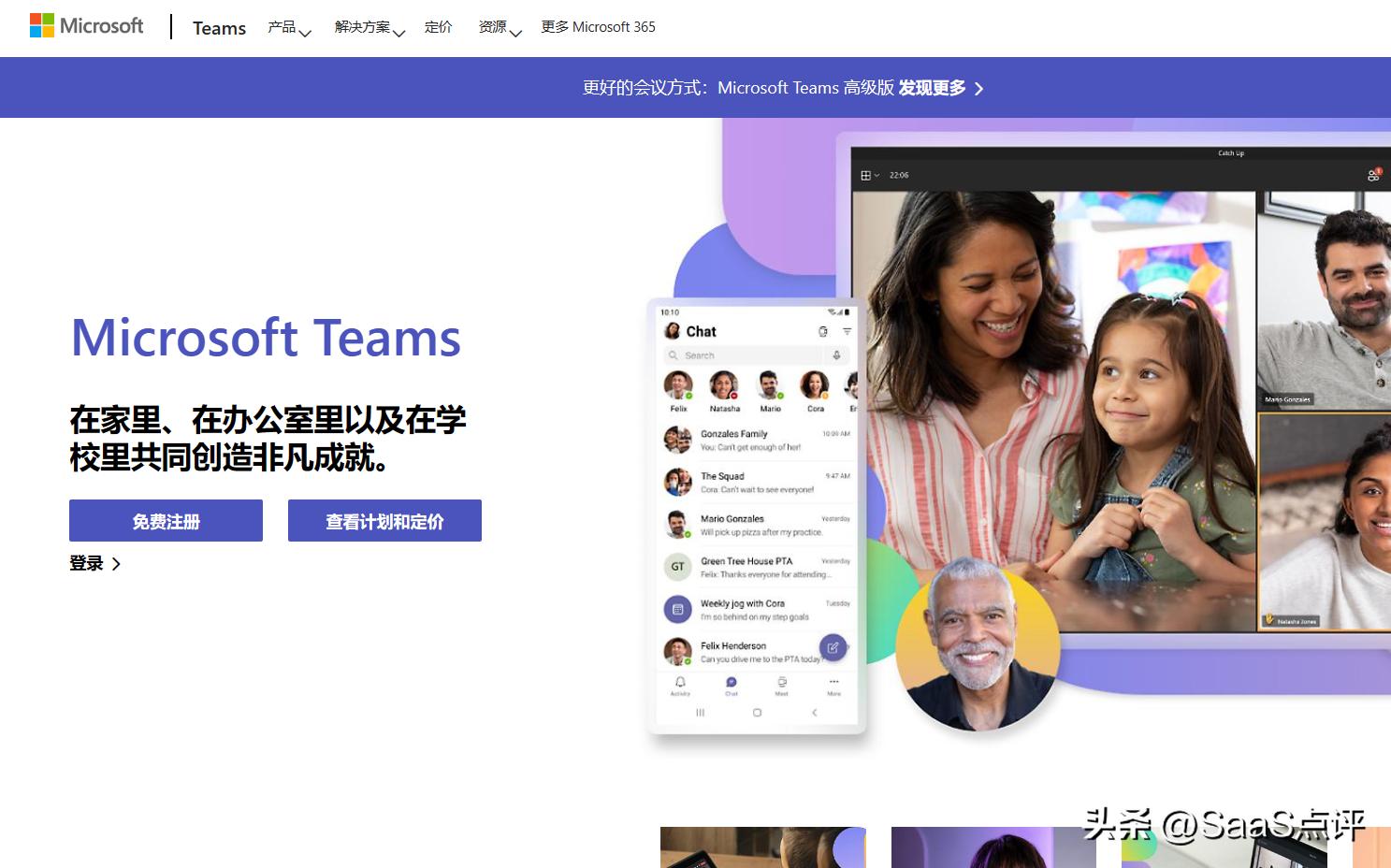Click the Microsoft logo
This screenshot has width=1391, height=868.
click(x=86, y=25)
